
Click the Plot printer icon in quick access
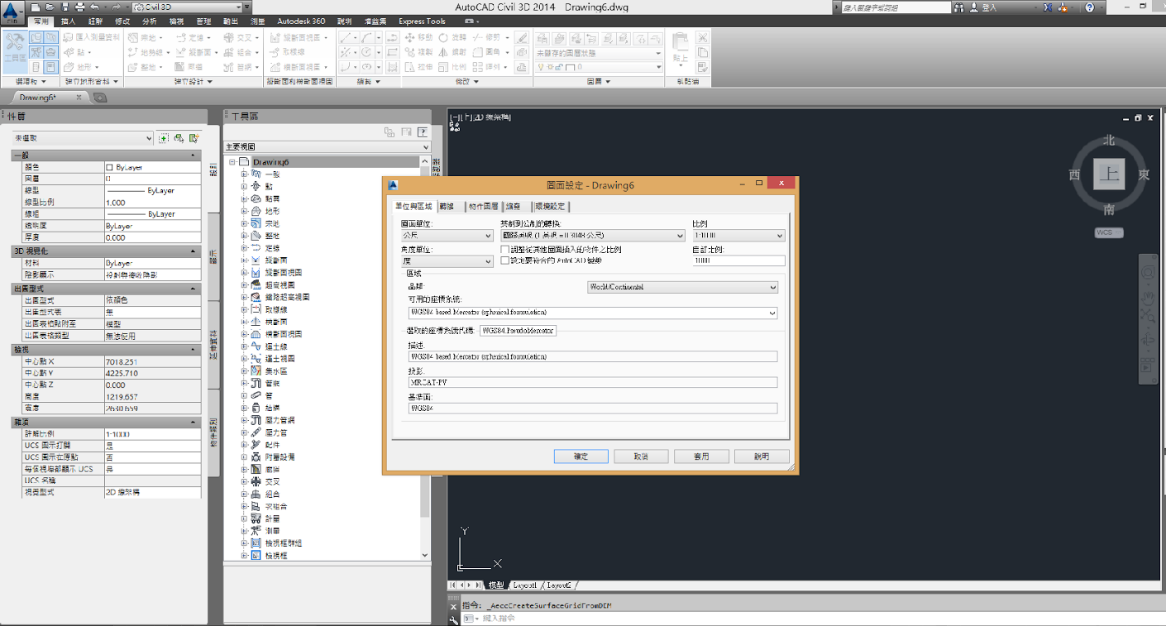click(80, 7)
